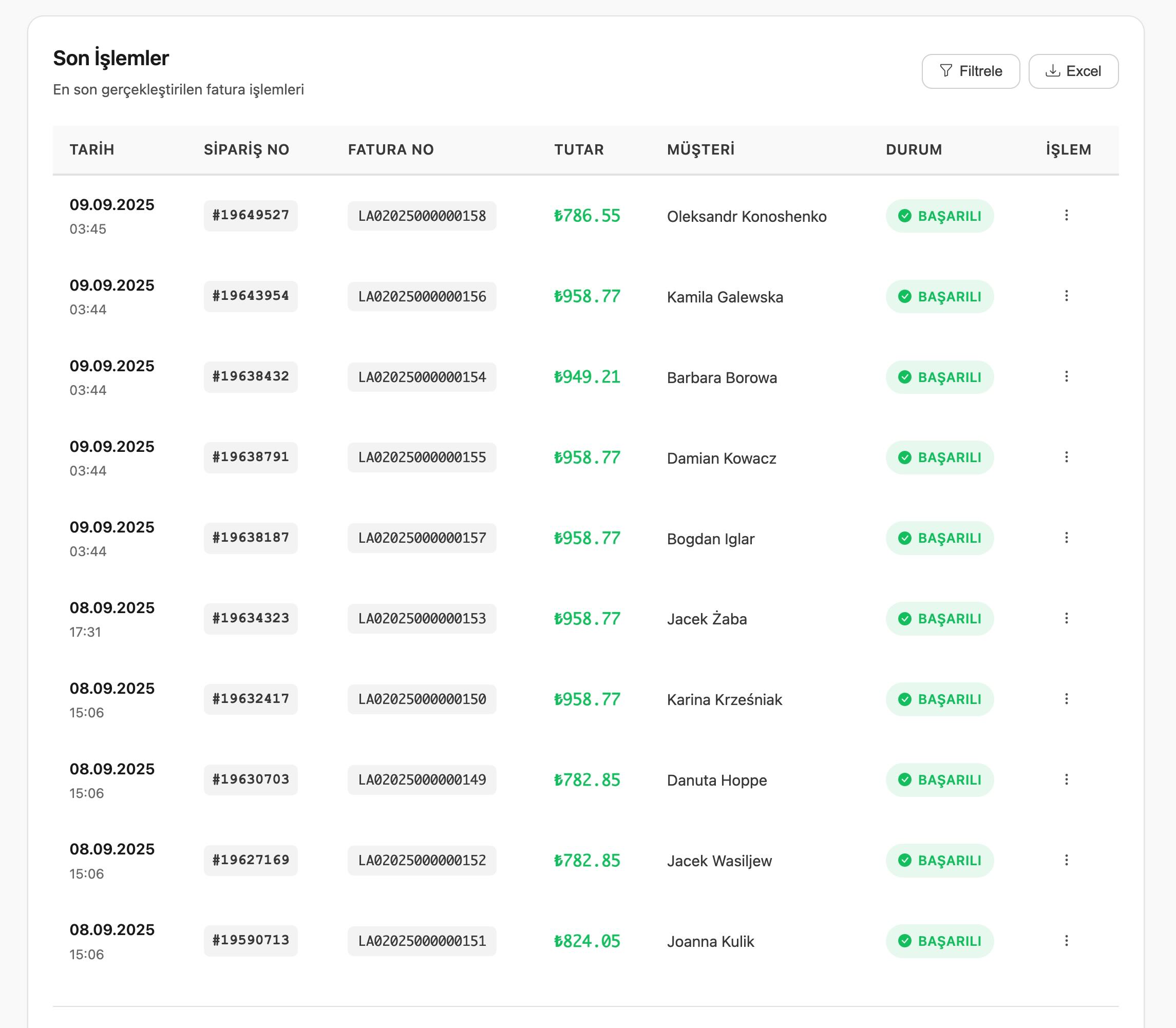Open actions menu for Damian Kowacz
Viewport: 1176px width, 1028px height.
click(1066, 457)
